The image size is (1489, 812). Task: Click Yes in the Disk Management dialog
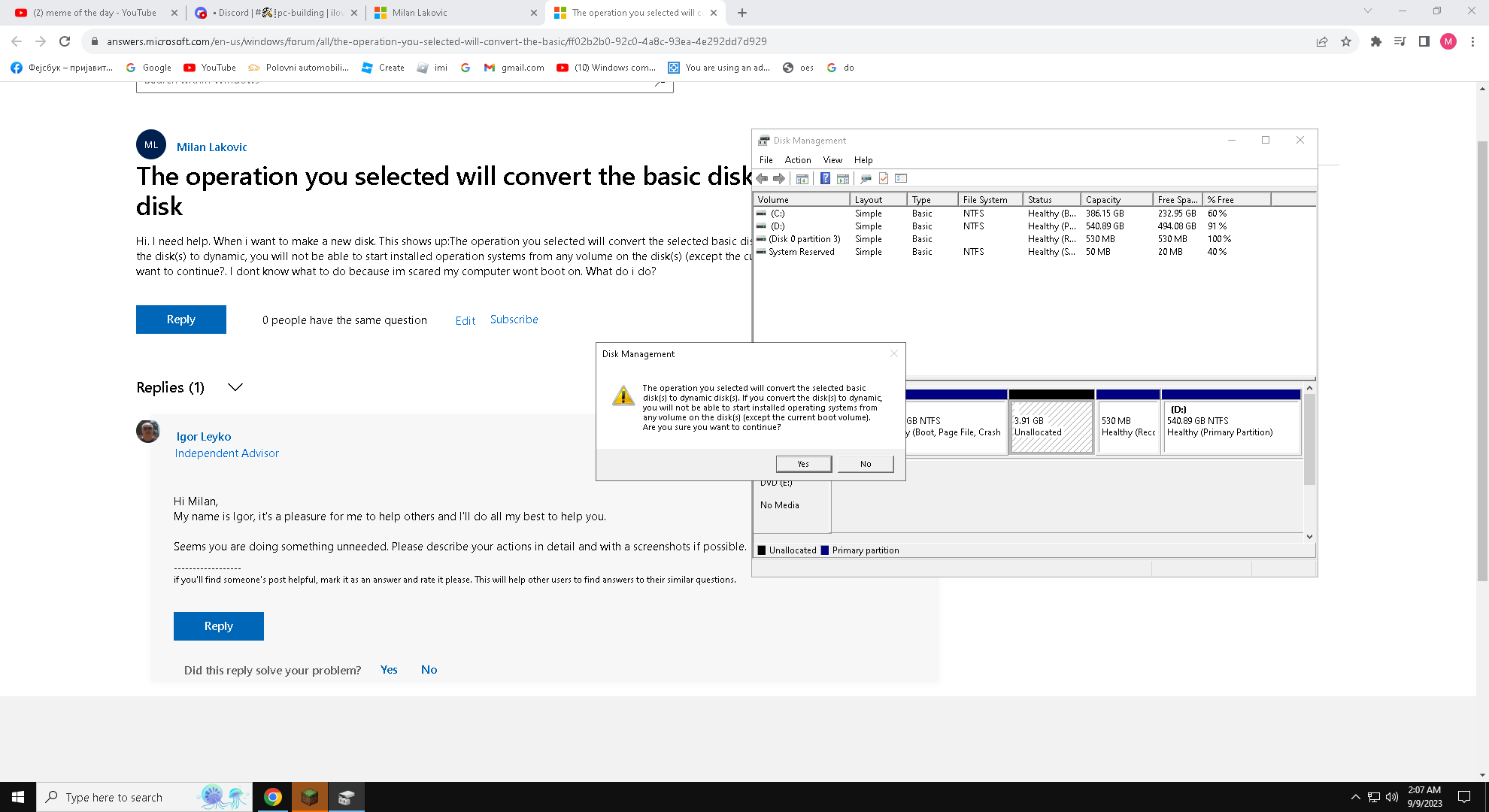[x=803, y=464]
